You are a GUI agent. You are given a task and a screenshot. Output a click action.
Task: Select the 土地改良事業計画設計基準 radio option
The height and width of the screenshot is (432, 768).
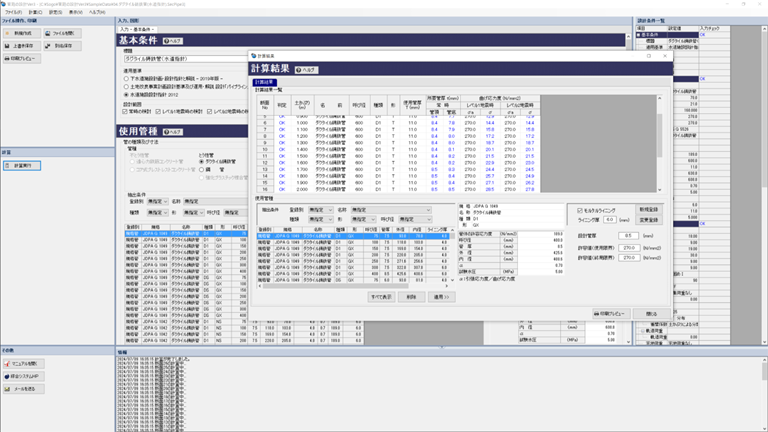pyautogui.click(x=126, y=87)
